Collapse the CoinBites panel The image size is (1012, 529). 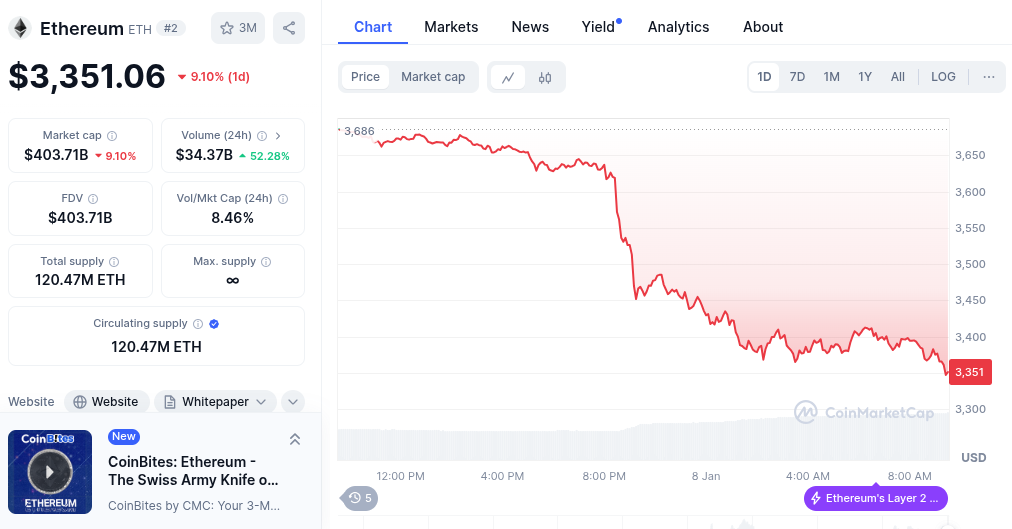click(294, 439)
